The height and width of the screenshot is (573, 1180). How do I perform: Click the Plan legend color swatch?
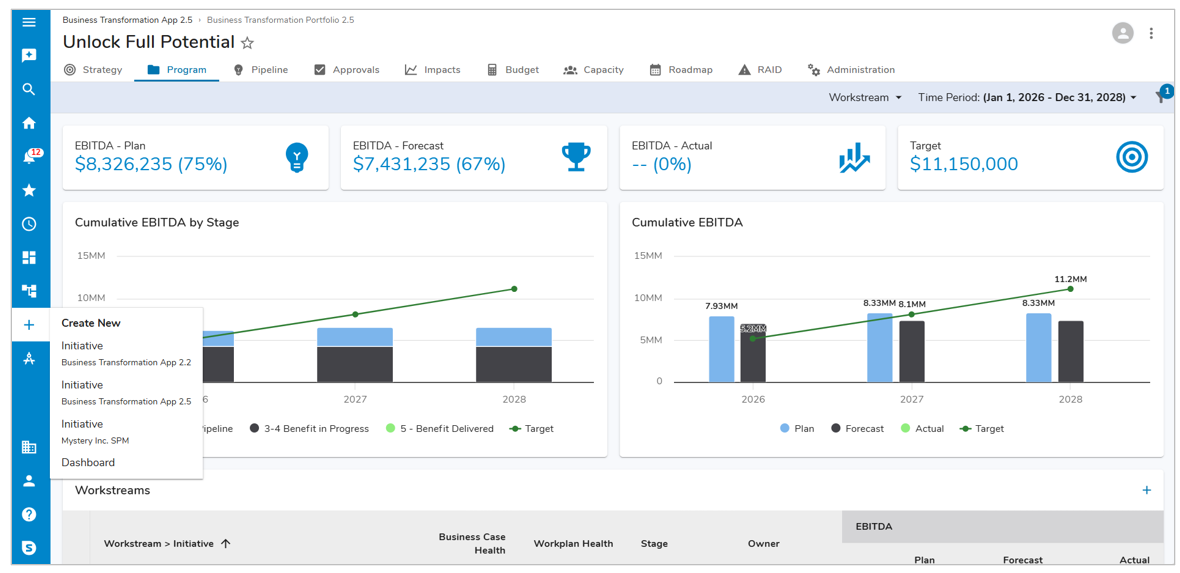[x=785, y=429]
